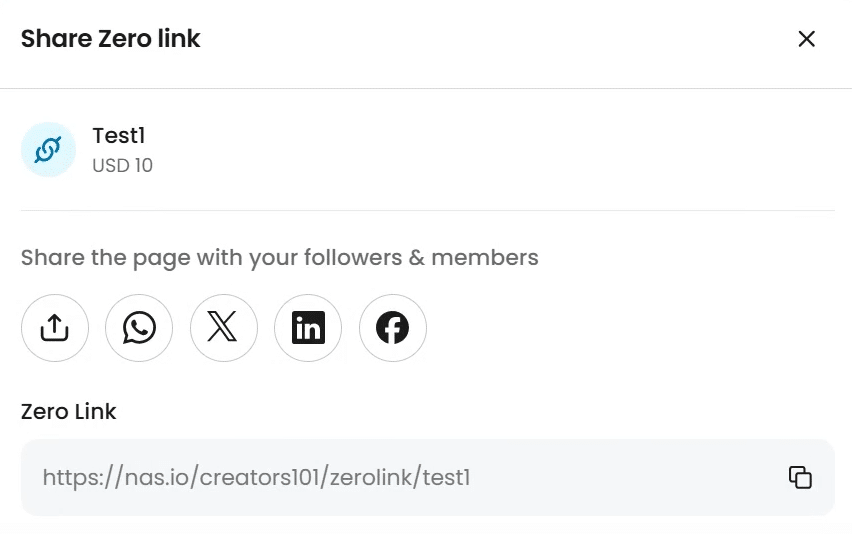Share the link on X
This screenshot has width=852, height=534.
coord(224,327)
